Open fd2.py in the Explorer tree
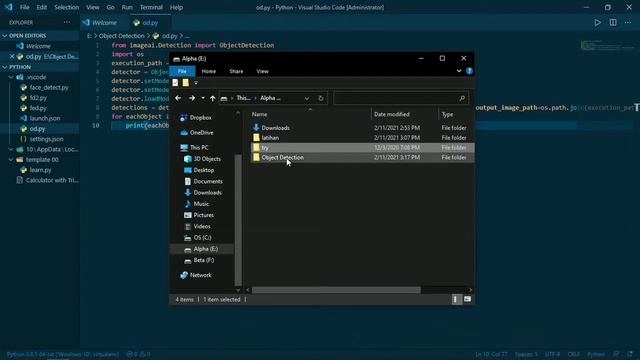Image resolution: width=640 pixels, height=360 pixels. coord(38,98)
